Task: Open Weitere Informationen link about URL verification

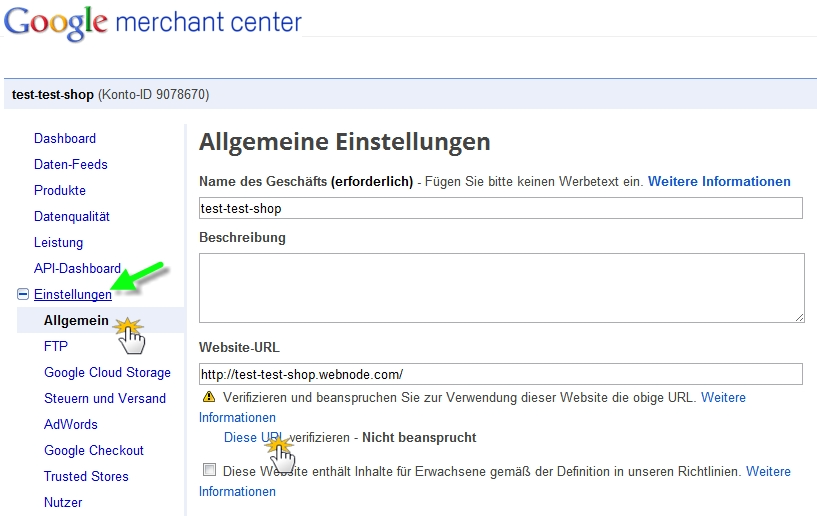Action: tap(723, 398)
